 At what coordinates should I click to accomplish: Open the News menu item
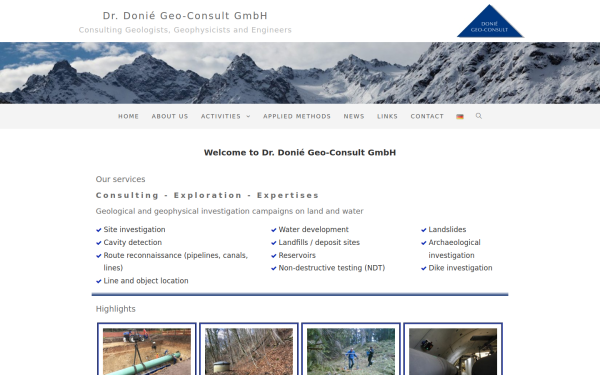coord(354,116)
